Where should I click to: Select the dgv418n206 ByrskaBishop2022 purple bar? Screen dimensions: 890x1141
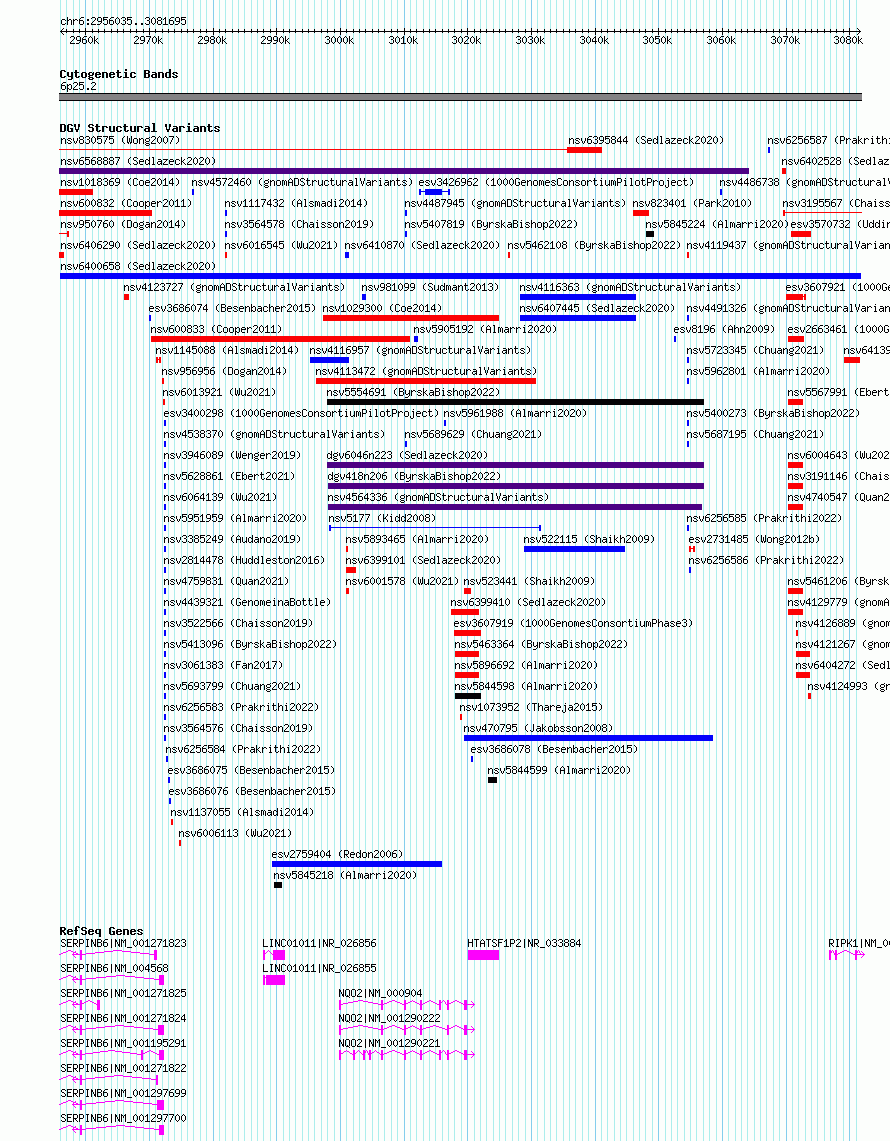pyautogui.click(x=515, y=486)
